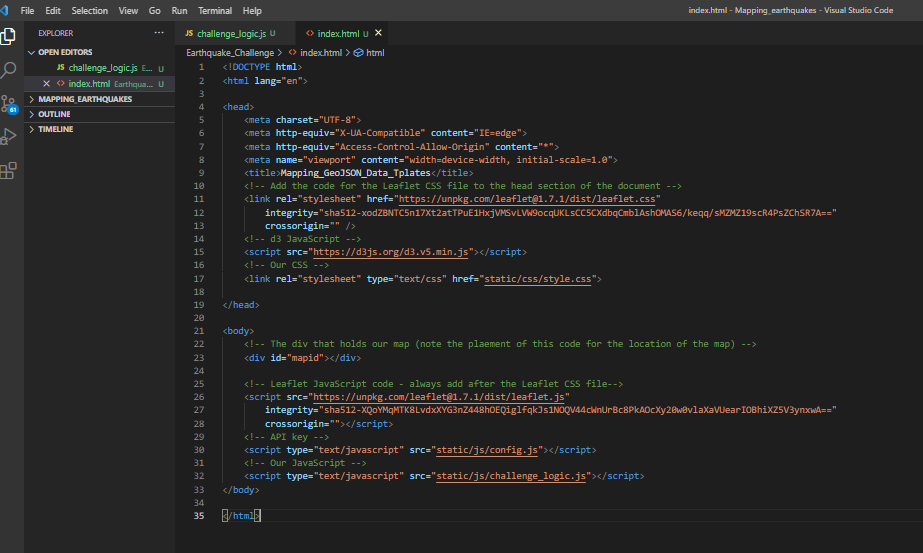Click line number 35 in gutter
The image size is (923, 553).
click(199, 516)
